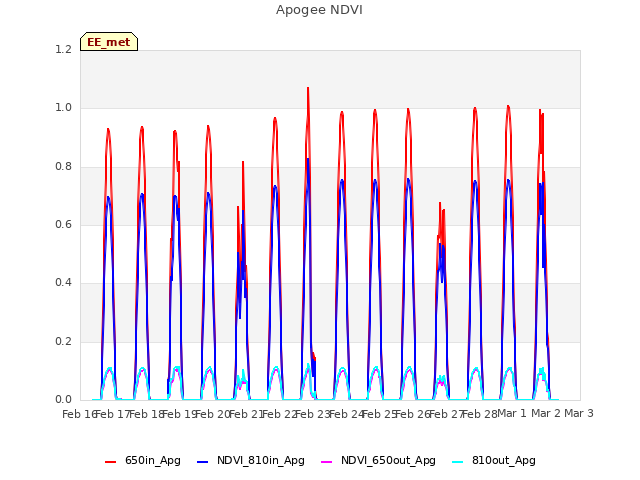Click the 0.4 y-axis tick label
640x480 pixels.
tap(63, 282)
